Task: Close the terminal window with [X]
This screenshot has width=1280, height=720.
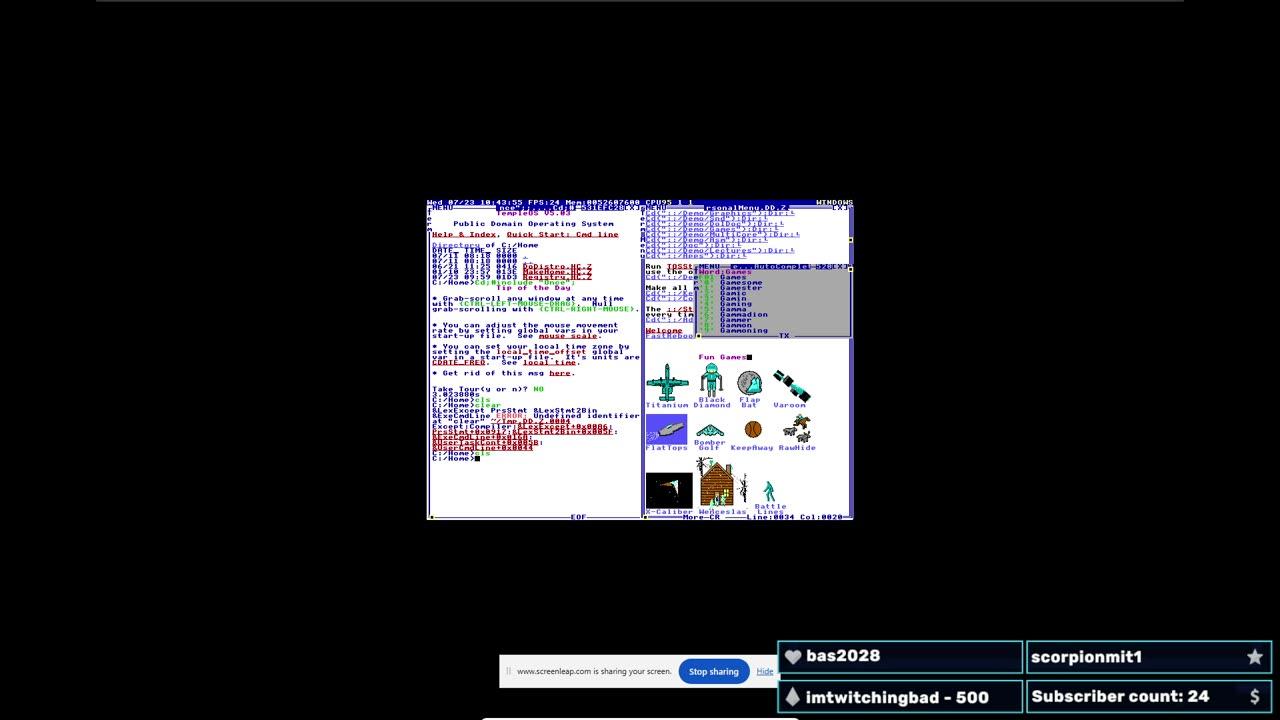Action: tap(632, 208)
